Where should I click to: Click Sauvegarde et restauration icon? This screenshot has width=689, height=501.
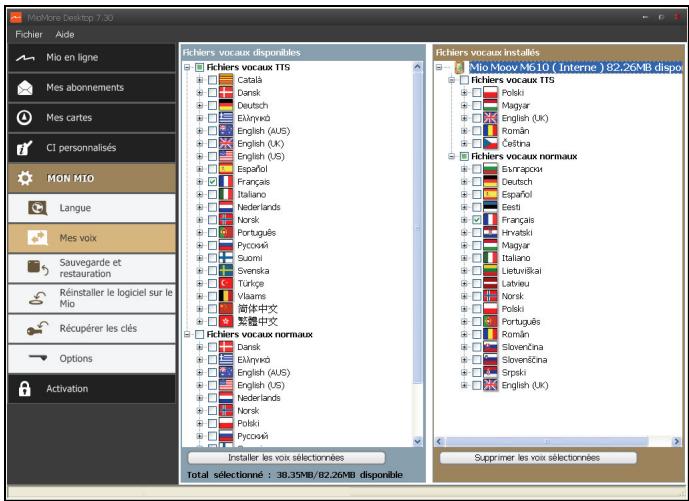38,267
